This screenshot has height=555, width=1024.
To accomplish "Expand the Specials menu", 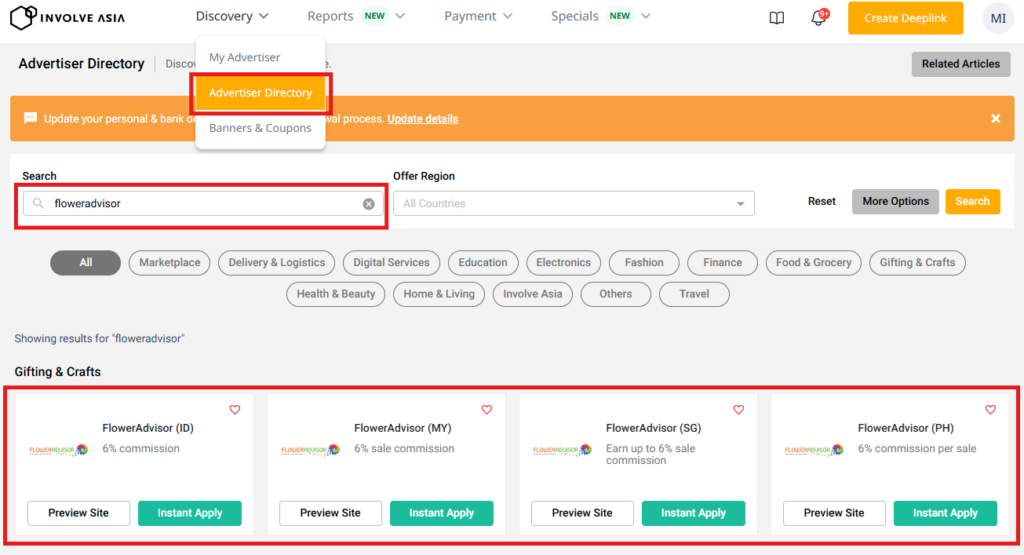I will coord(601,16).
